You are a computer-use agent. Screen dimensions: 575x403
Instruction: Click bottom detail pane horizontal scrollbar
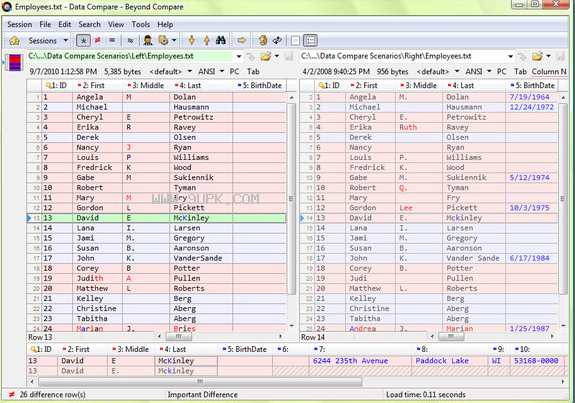[x=200, y=382]
